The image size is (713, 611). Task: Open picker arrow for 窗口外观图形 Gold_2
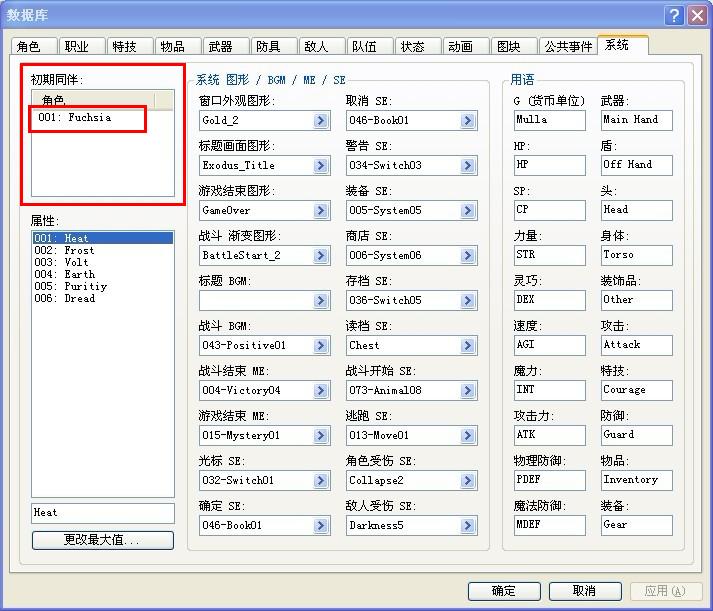pos(321,120)
